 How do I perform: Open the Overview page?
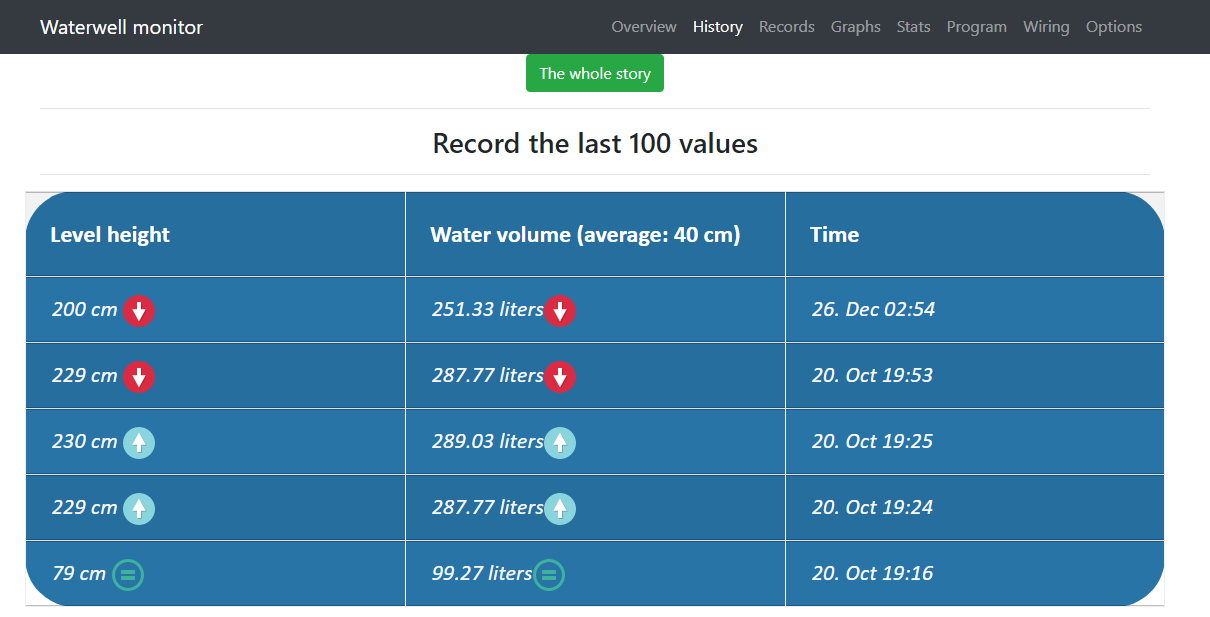click(644, 27)
